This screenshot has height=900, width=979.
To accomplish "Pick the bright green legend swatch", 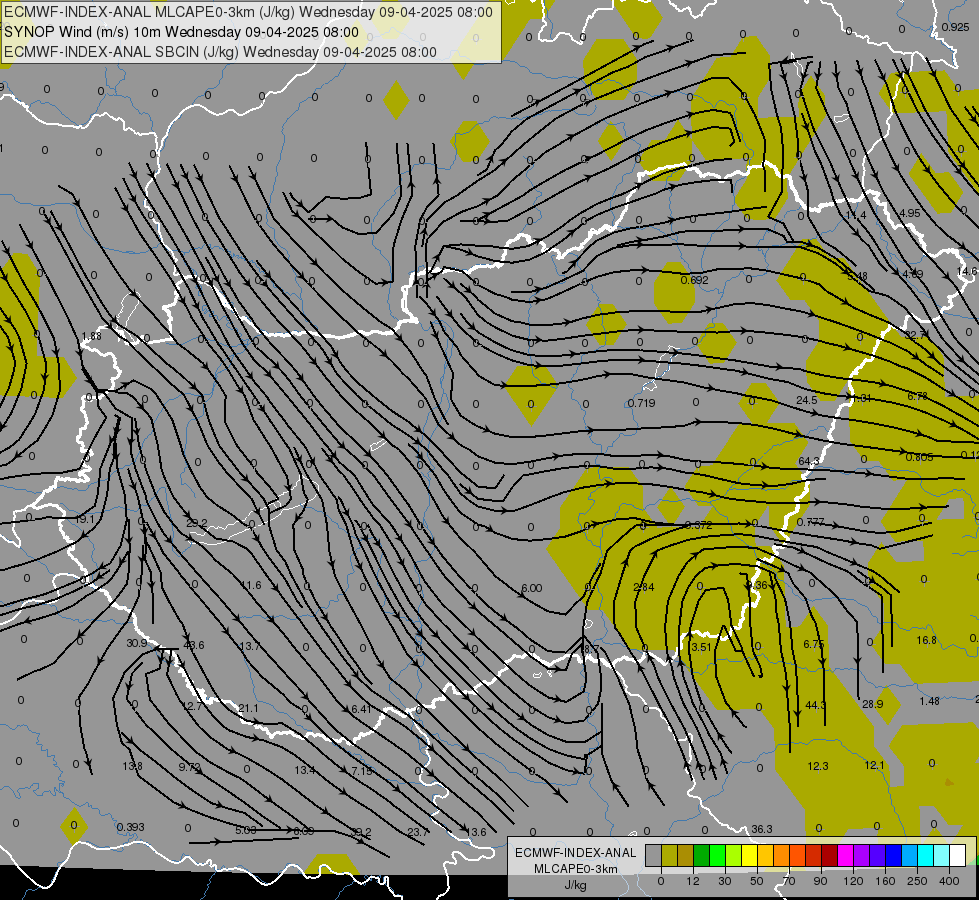I will [x=717, y=855].
